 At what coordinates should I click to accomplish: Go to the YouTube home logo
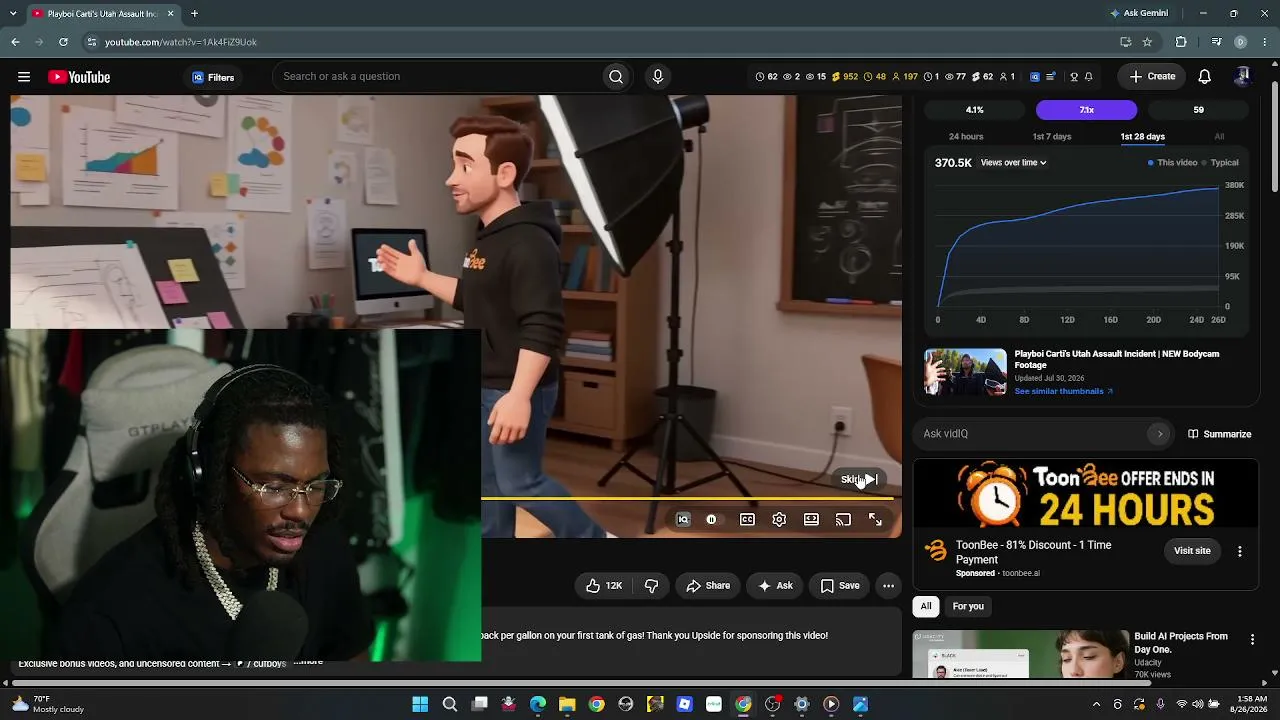[79, 77]
